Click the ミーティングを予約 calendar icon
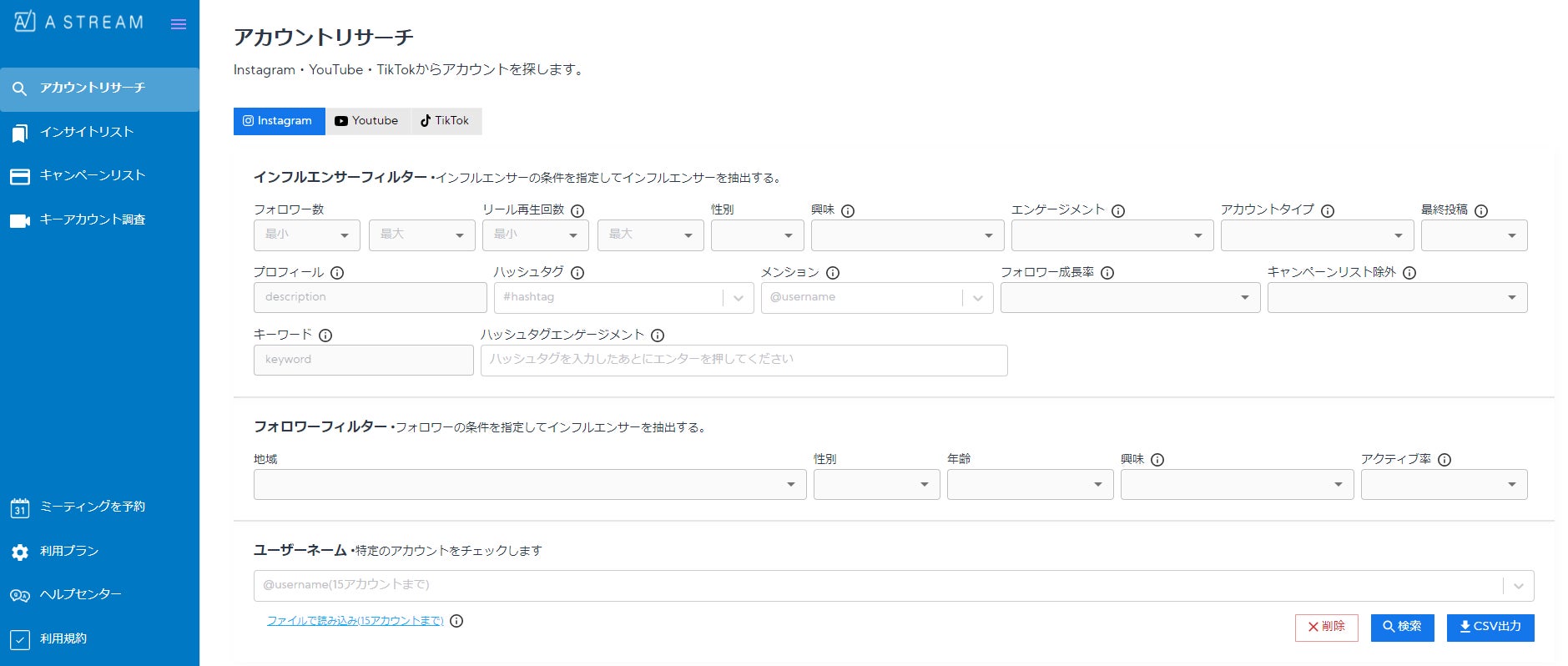 20,507
